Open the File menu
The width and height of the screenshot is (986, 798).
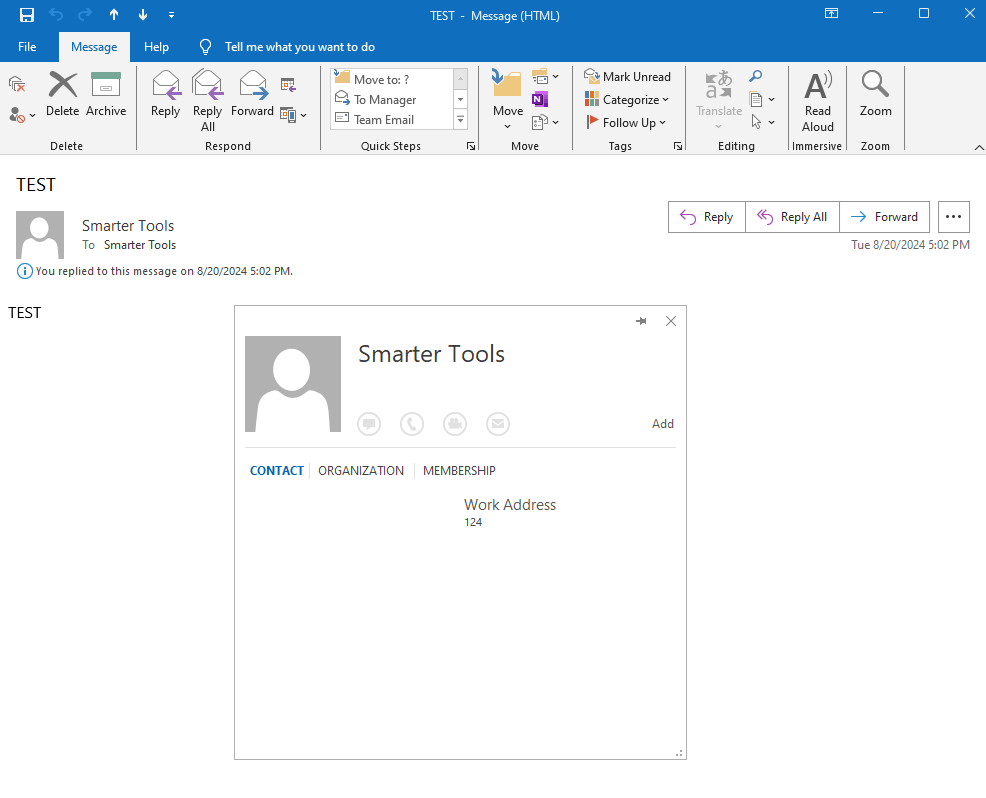[27, 47]
